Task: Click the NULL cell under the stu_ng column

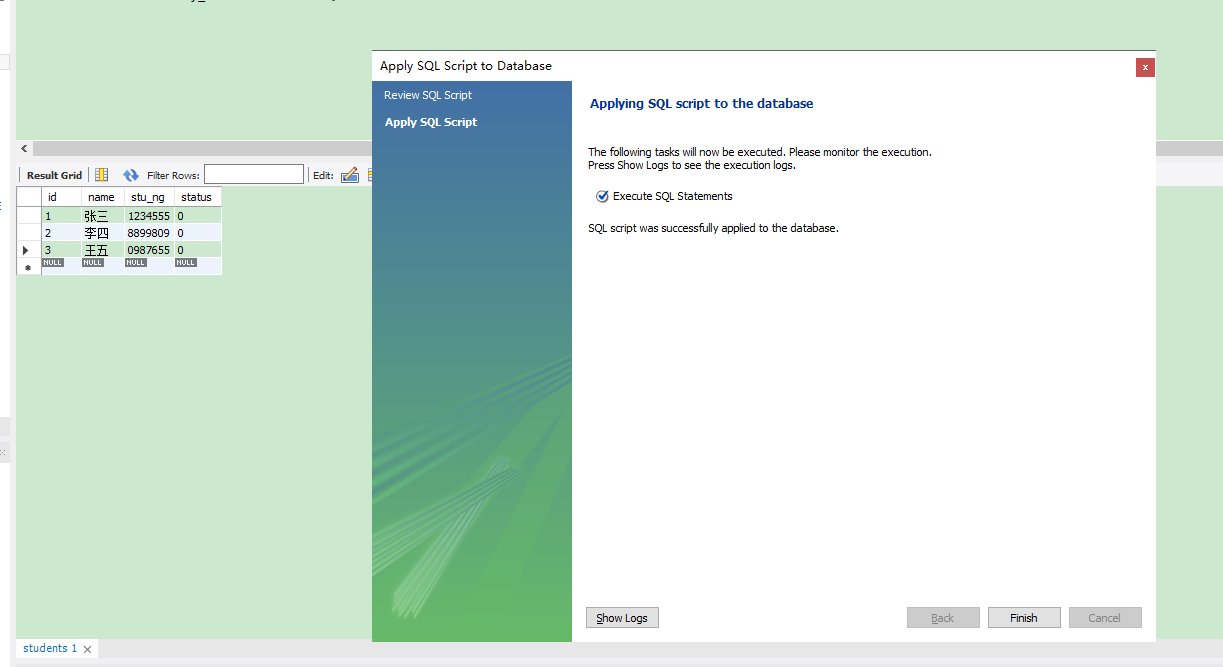Action: coord(148,266)
